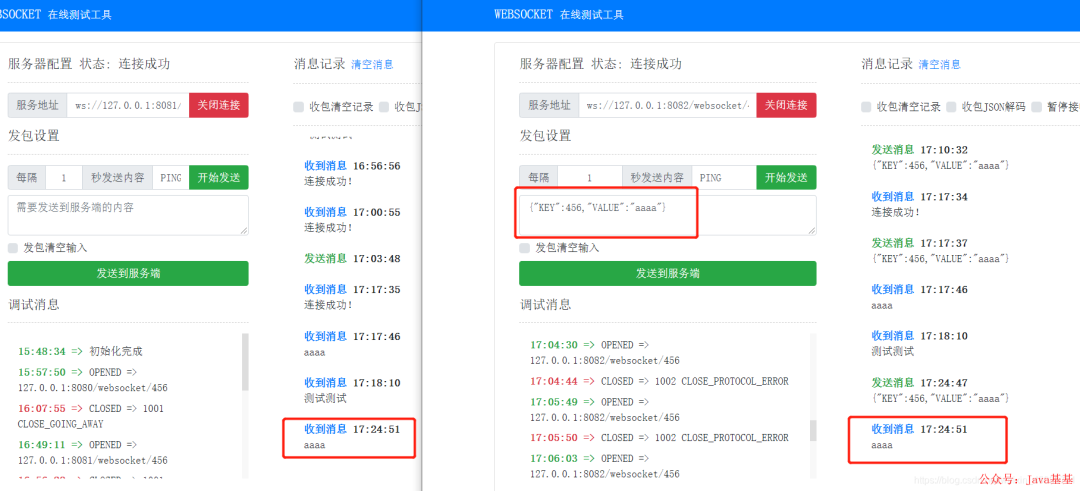The width and height of the screenshot is (1080, 491).
Task: Click right window debug log scrollbar
Action: coord(813,430)
